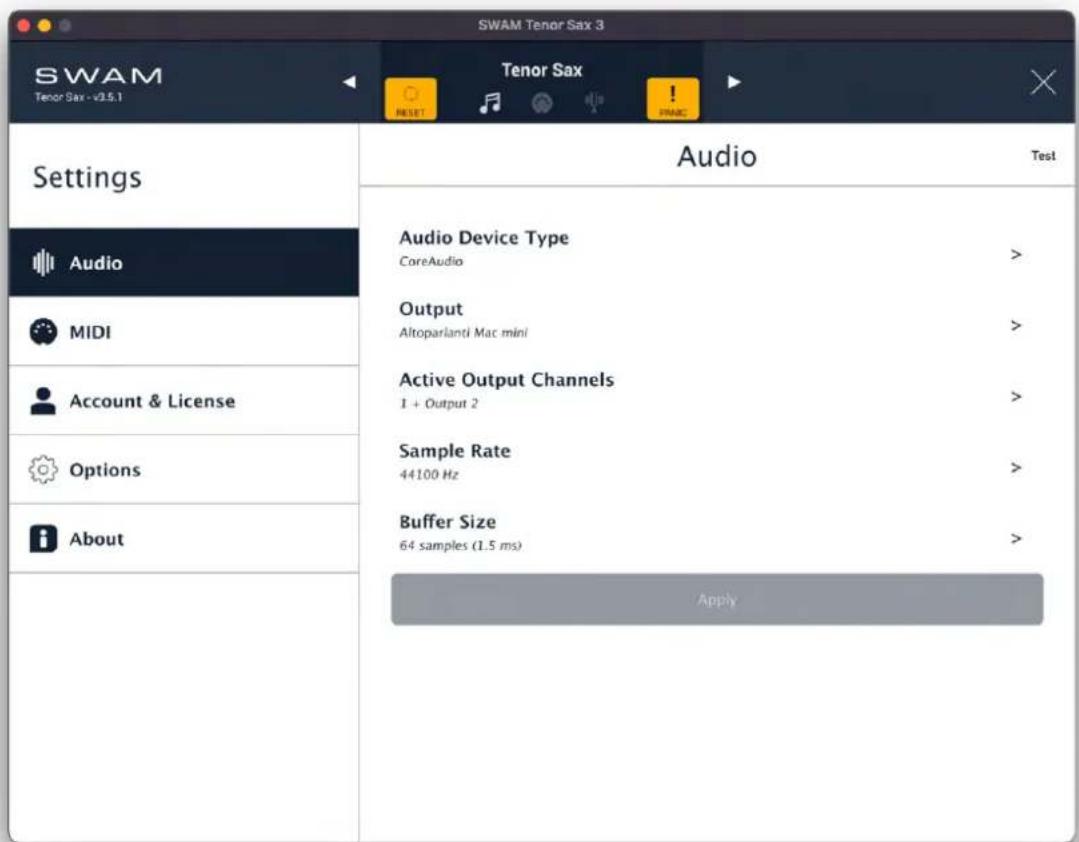Screen dimensions: 1079x842
Task: Minimize window with yellow button
Action: [45, 25]
